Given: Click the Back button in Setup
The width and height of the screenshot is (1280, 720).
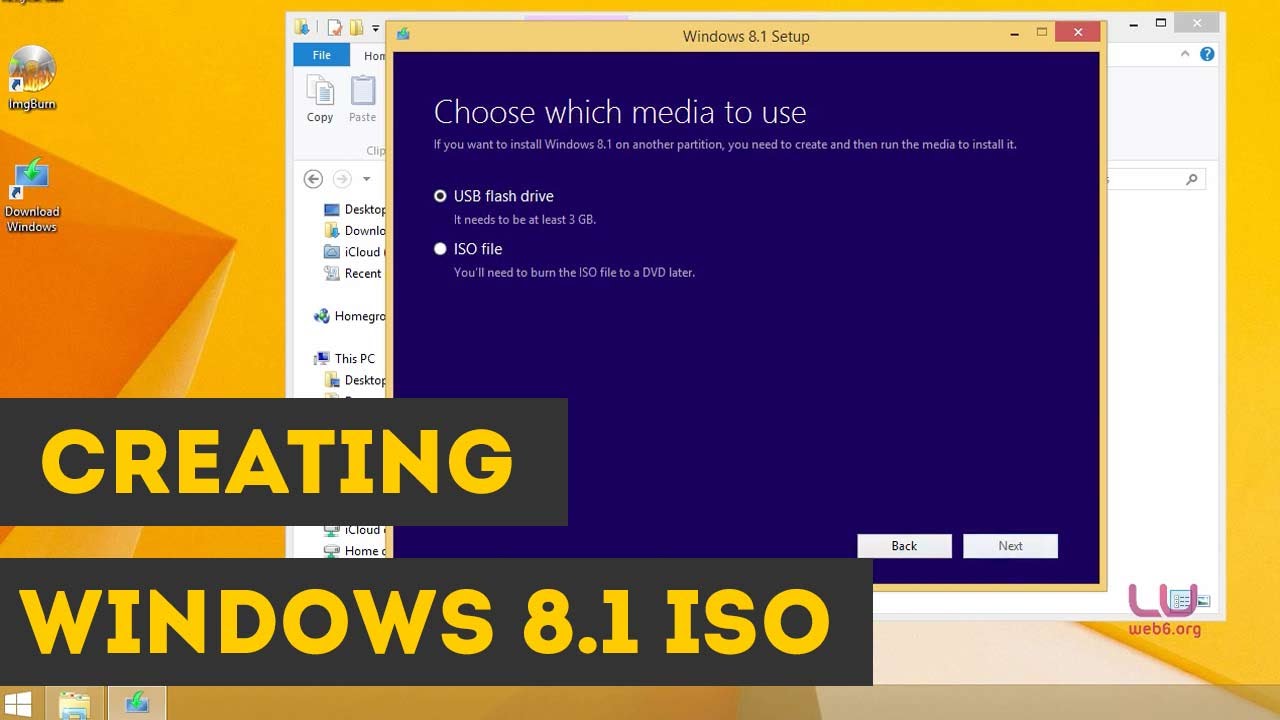Looking at the screenshot, I should [904, 546].
